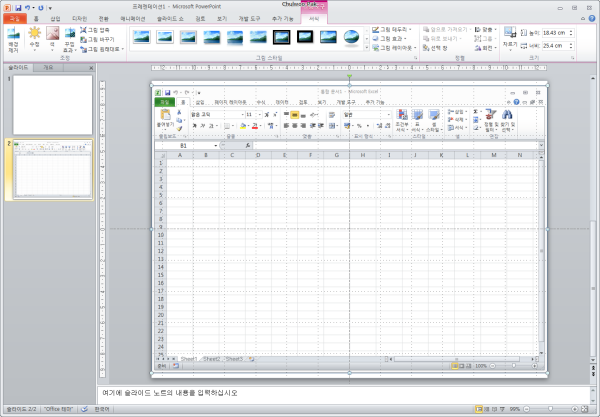Open Picture Effects (그림 효과) dropdown
The width and height of the screenshot is (600, 417).
[389, 39]
